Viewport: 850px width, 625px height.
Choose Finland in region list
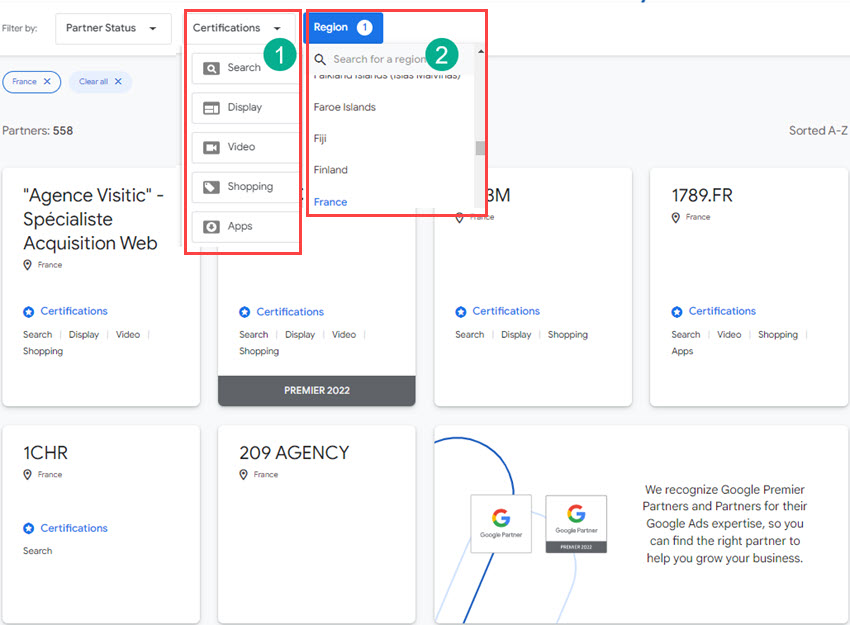pos(331,170)
